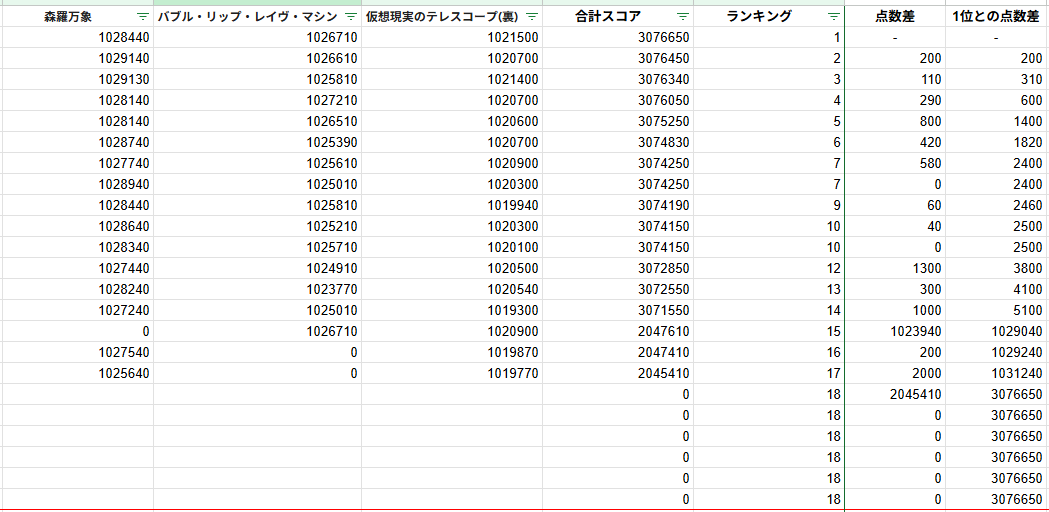Select the 1位との点数差 cell showing 2460
This screenshot has width=1049, height=512.
point(997,205)
